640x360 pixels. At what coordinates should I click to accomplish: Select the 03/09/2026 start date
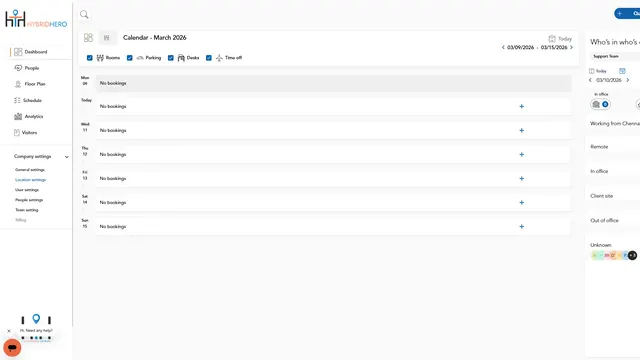tap(520, 47)
